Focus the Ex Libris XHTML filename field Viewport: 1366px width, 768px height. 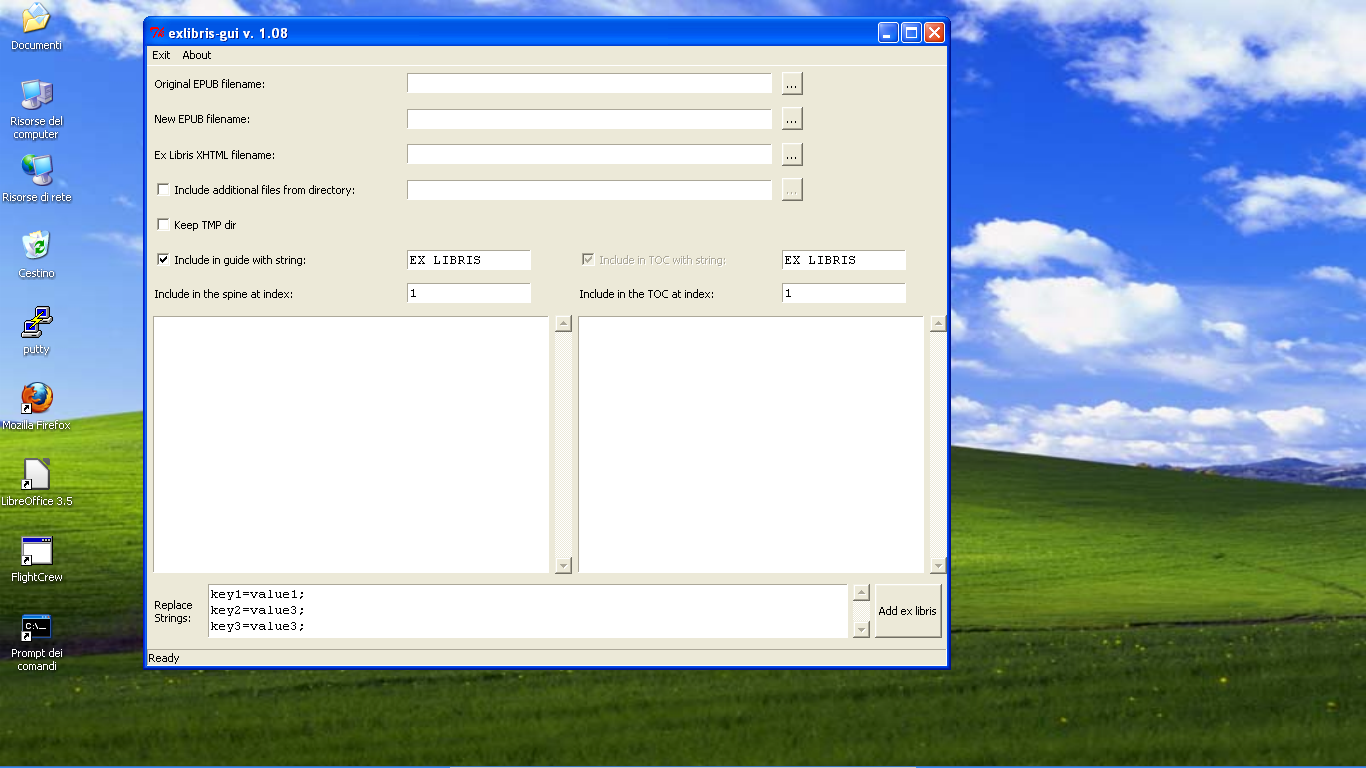click(x=590, y=155)
